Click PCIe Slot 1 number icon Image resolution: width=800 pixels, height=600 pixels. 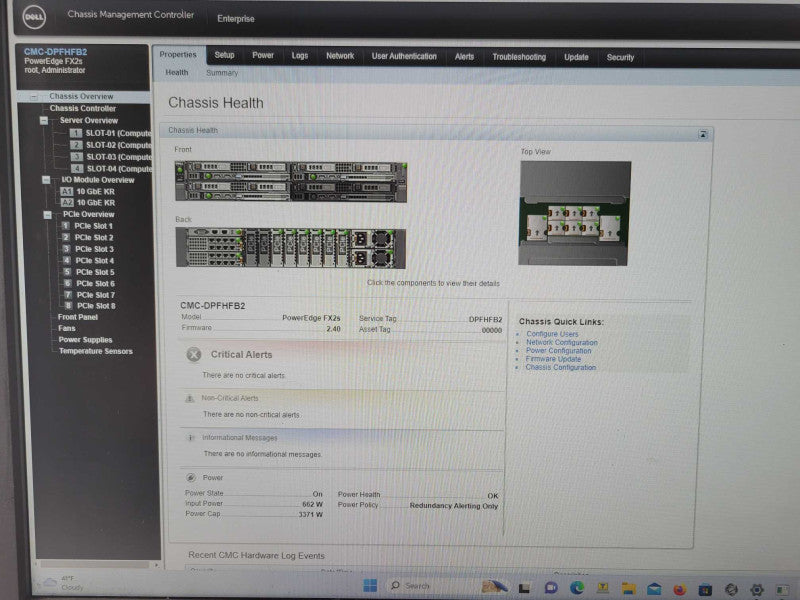coord(65,226)
